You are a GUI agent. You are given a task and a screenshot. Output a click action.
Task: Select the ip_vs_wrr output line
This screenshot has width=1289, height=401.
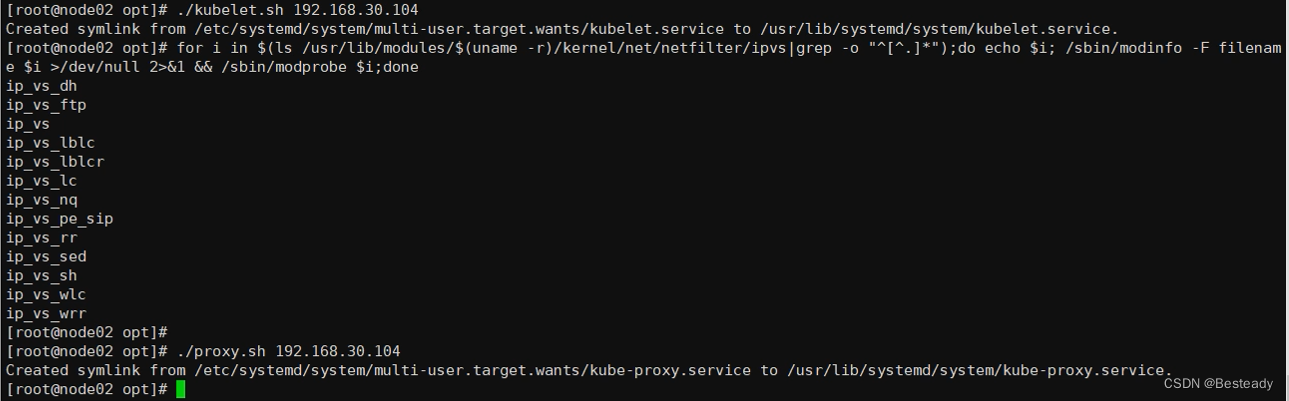(x=46, y=314)
